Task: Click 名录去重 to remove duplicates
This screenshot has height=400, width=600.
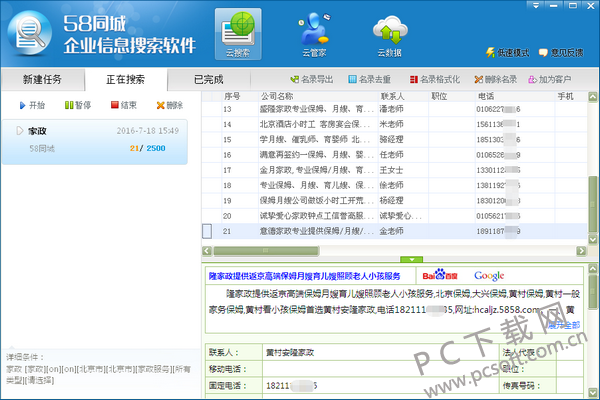Action: tap(370, 79)
